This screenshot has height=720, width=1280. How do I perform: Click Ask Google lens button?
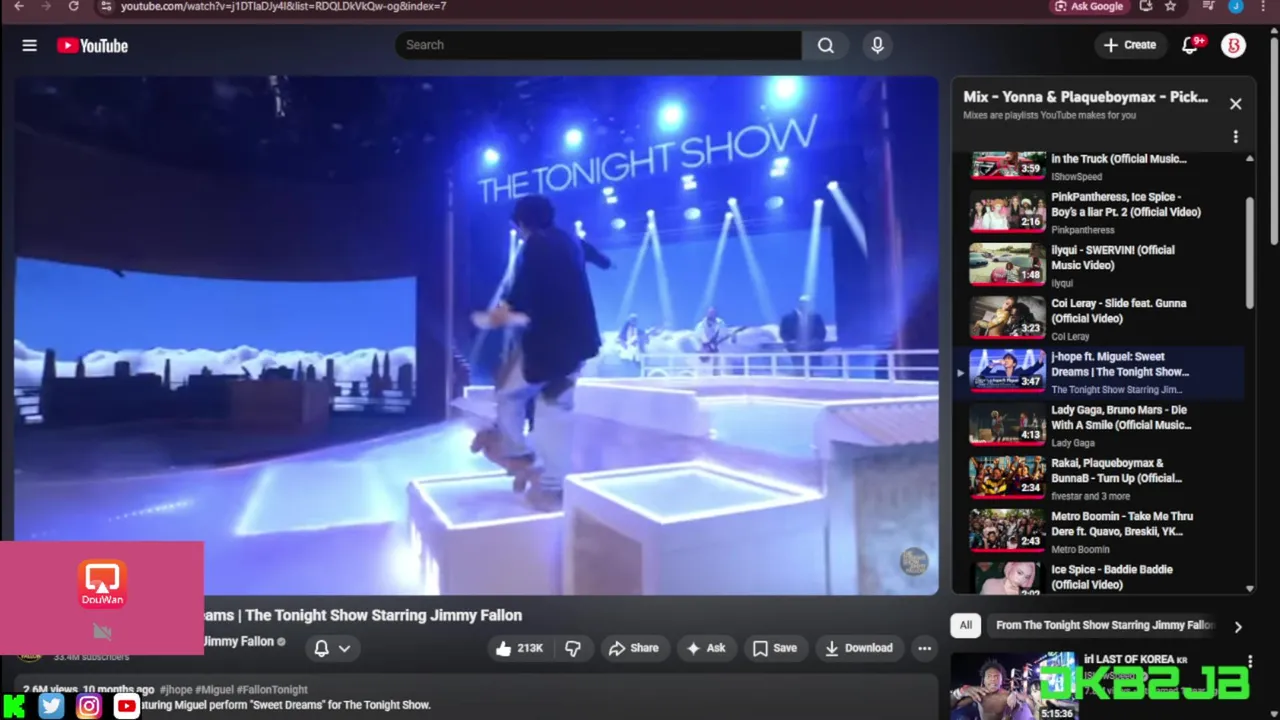[1089, 6]
